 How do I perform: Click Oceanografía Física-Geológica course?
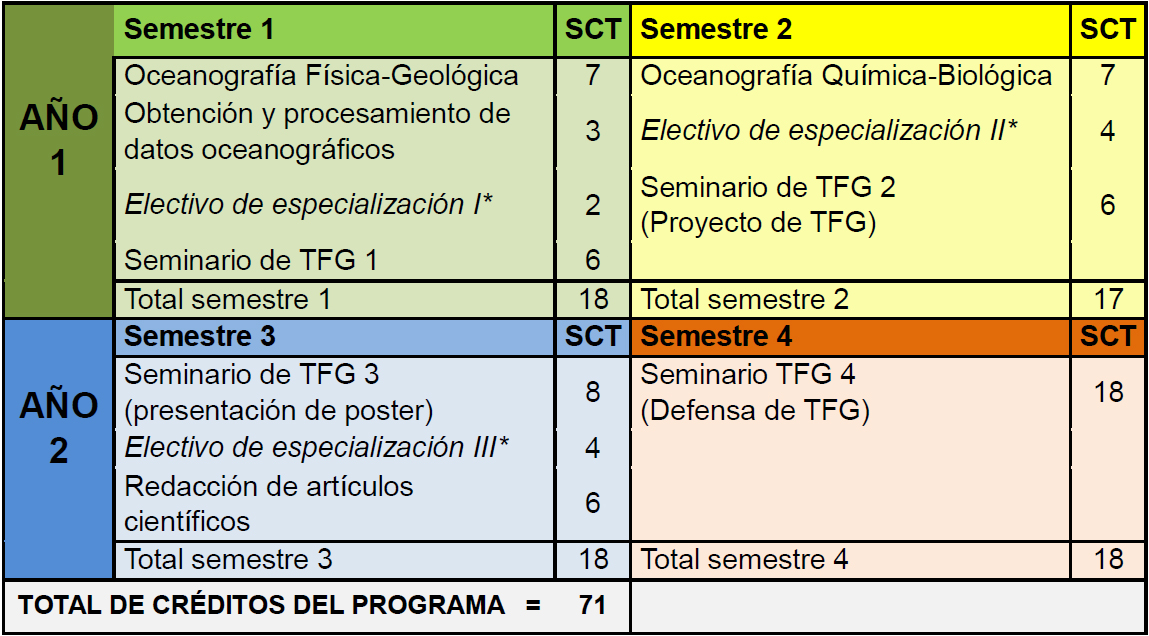click(321, 76)
